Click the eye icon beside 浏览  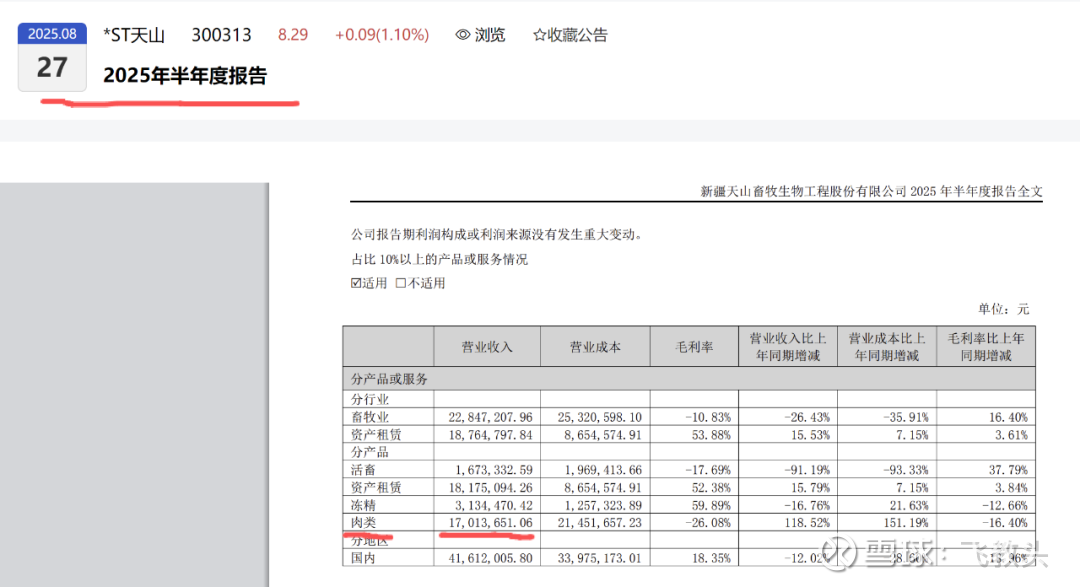pyautogui.click(x=462, y=35)
